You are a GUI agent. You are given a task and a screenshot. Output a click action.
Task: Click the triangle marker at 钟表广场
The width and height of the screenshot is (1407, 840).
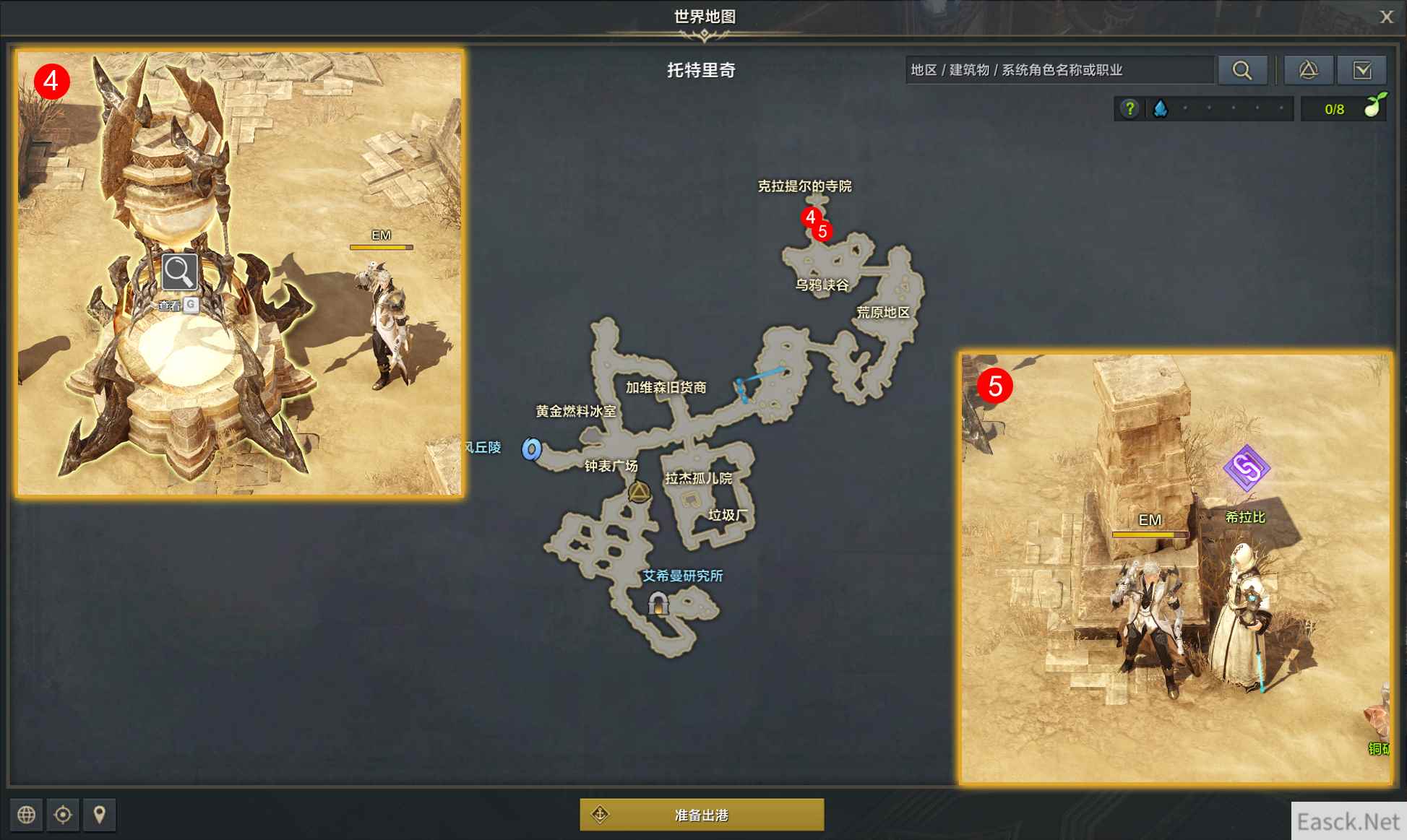tap(639, 493)
